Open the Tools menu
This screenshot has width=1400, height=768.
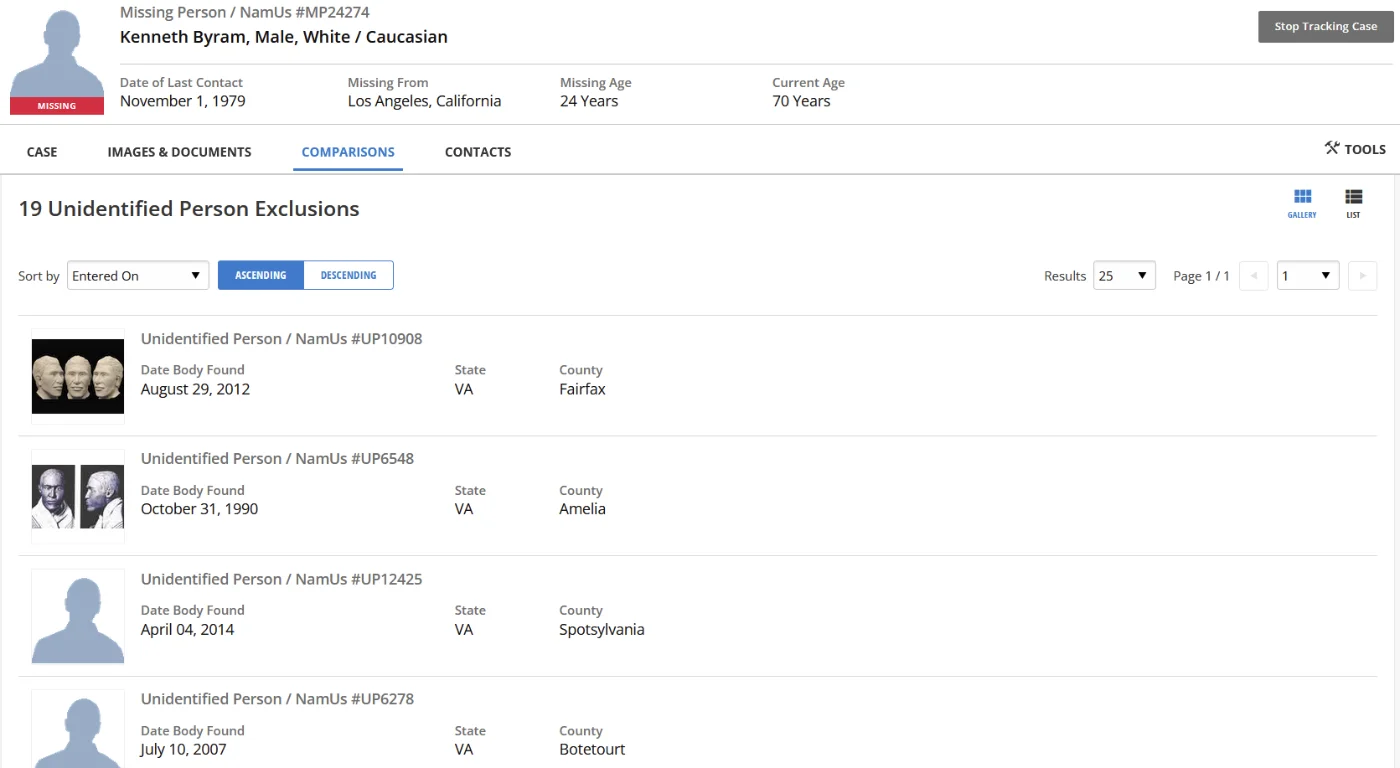coord(1355,149)
